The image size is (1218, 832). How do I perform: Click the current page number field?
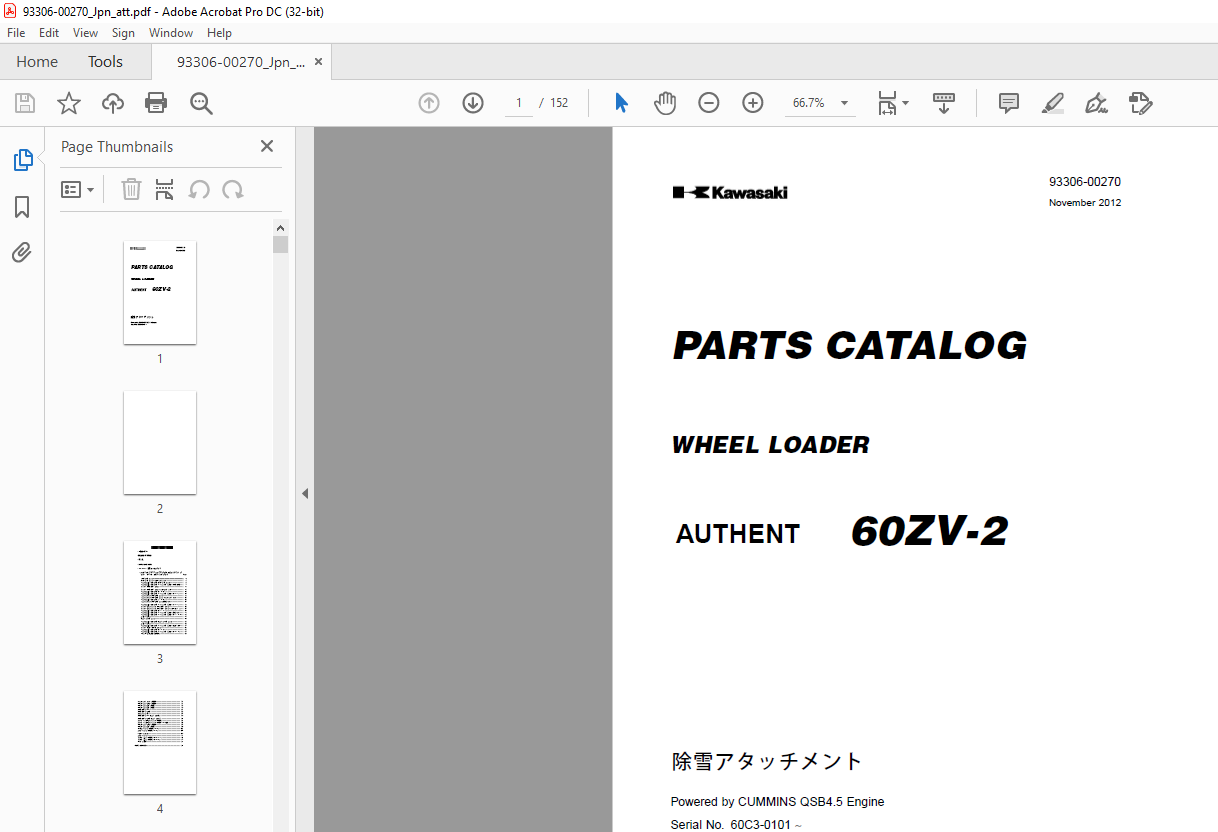point(519,103)
